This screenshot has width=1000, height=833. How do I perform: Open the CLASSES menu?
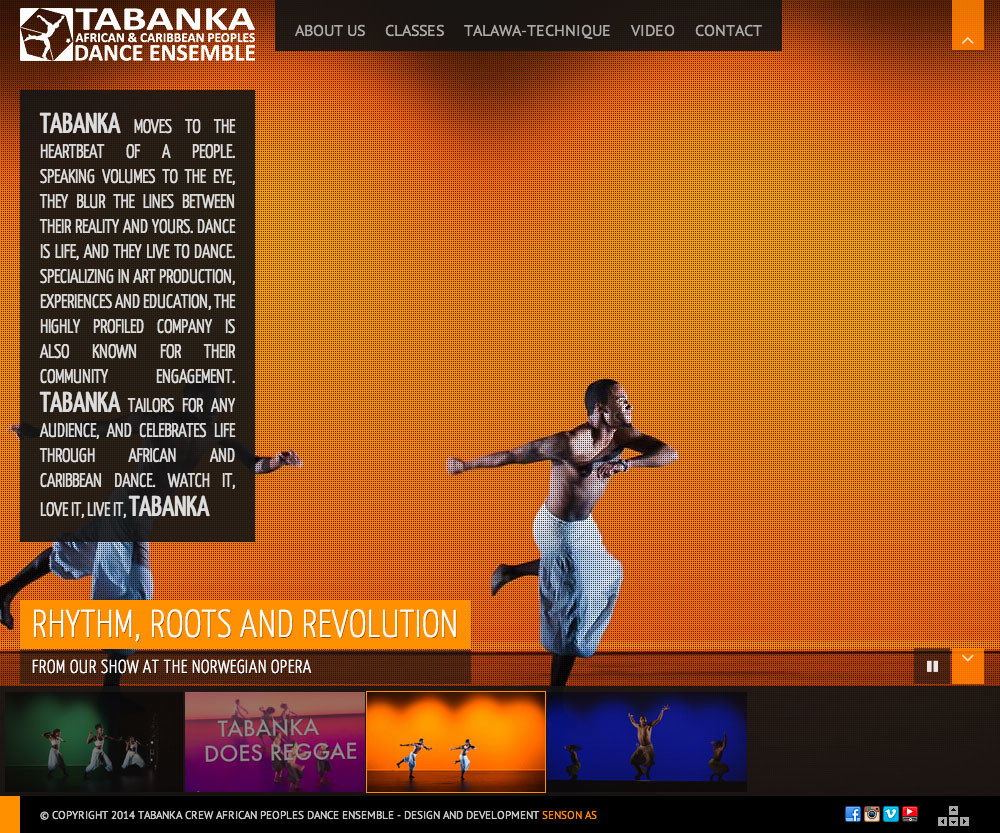tap(414, 31)
